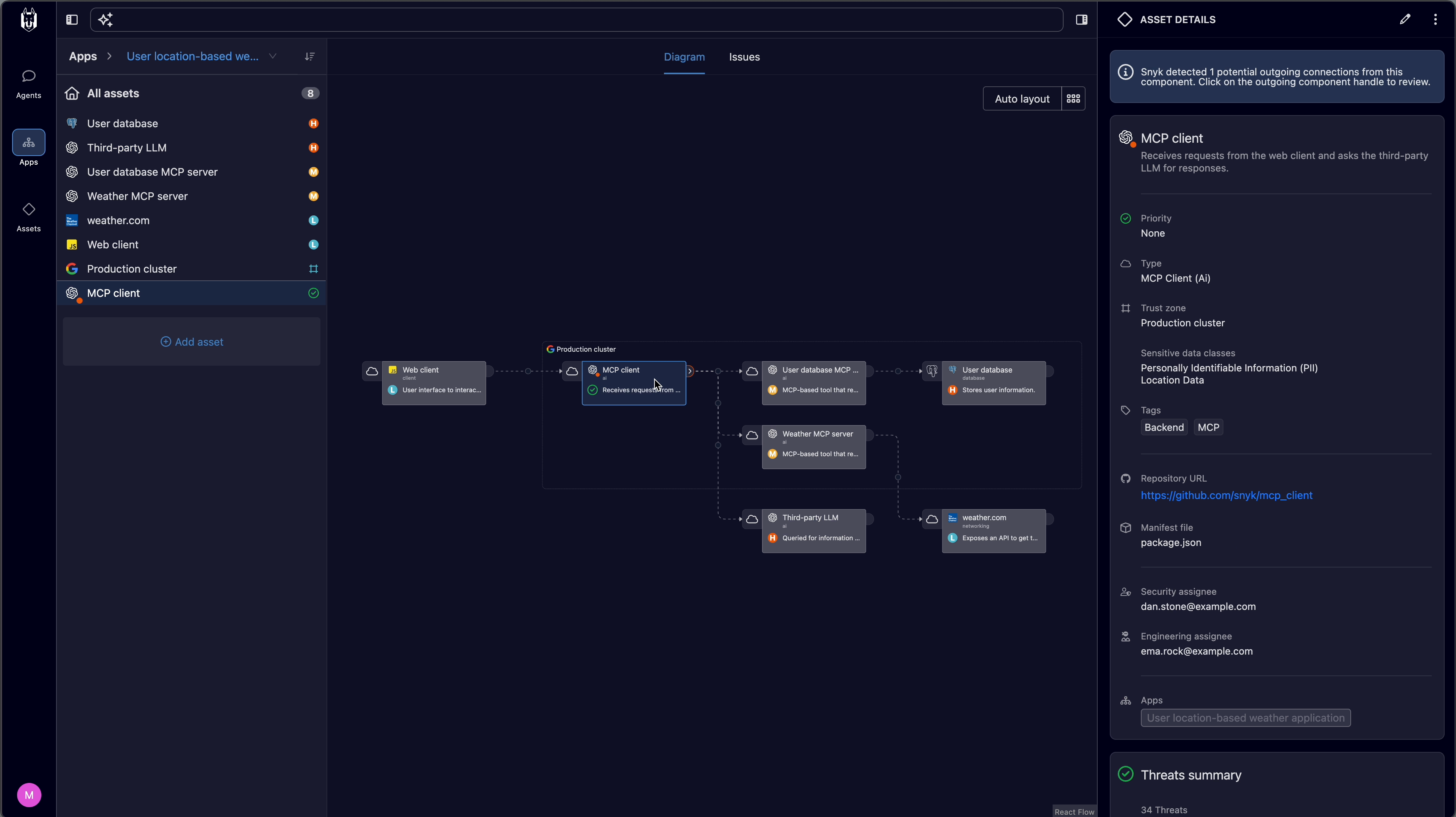Select the Diagram tab
Image resolution: width=1456 pixels, height=817 pixels.
[684, 57]
